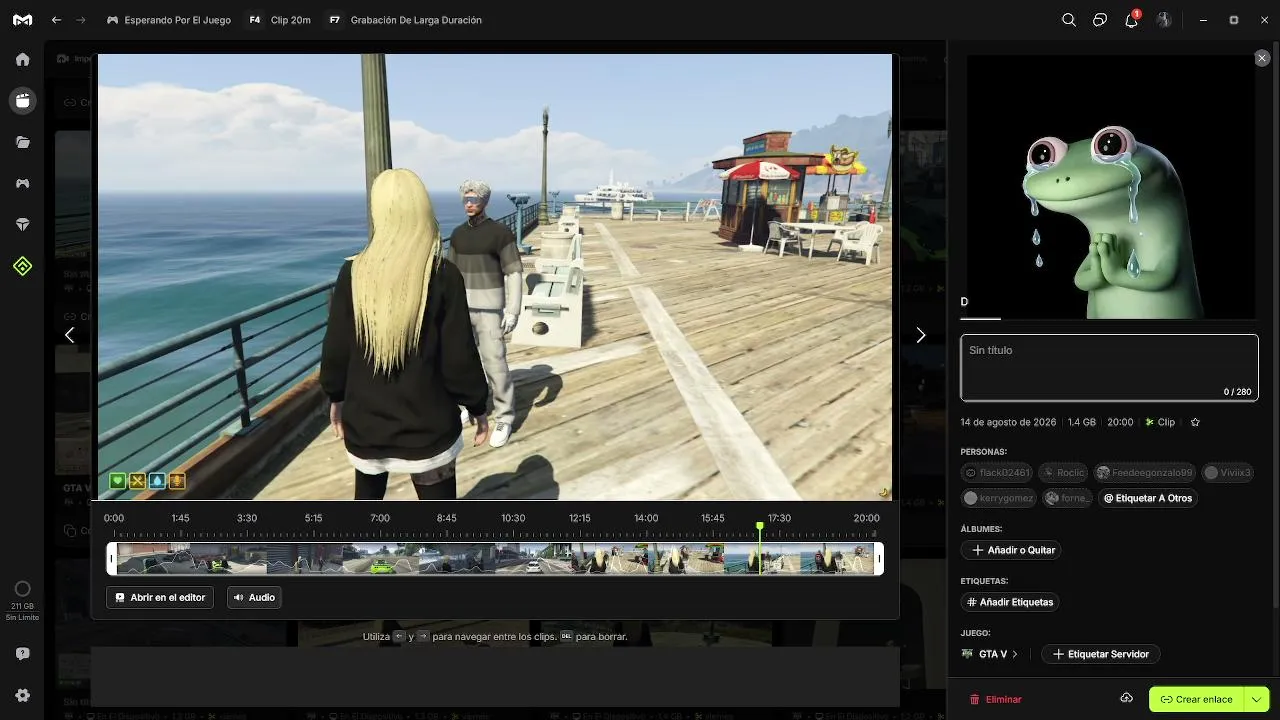Open the folders sidebar icon
Screen dimensions: 1280x720
tap(22, 142)
